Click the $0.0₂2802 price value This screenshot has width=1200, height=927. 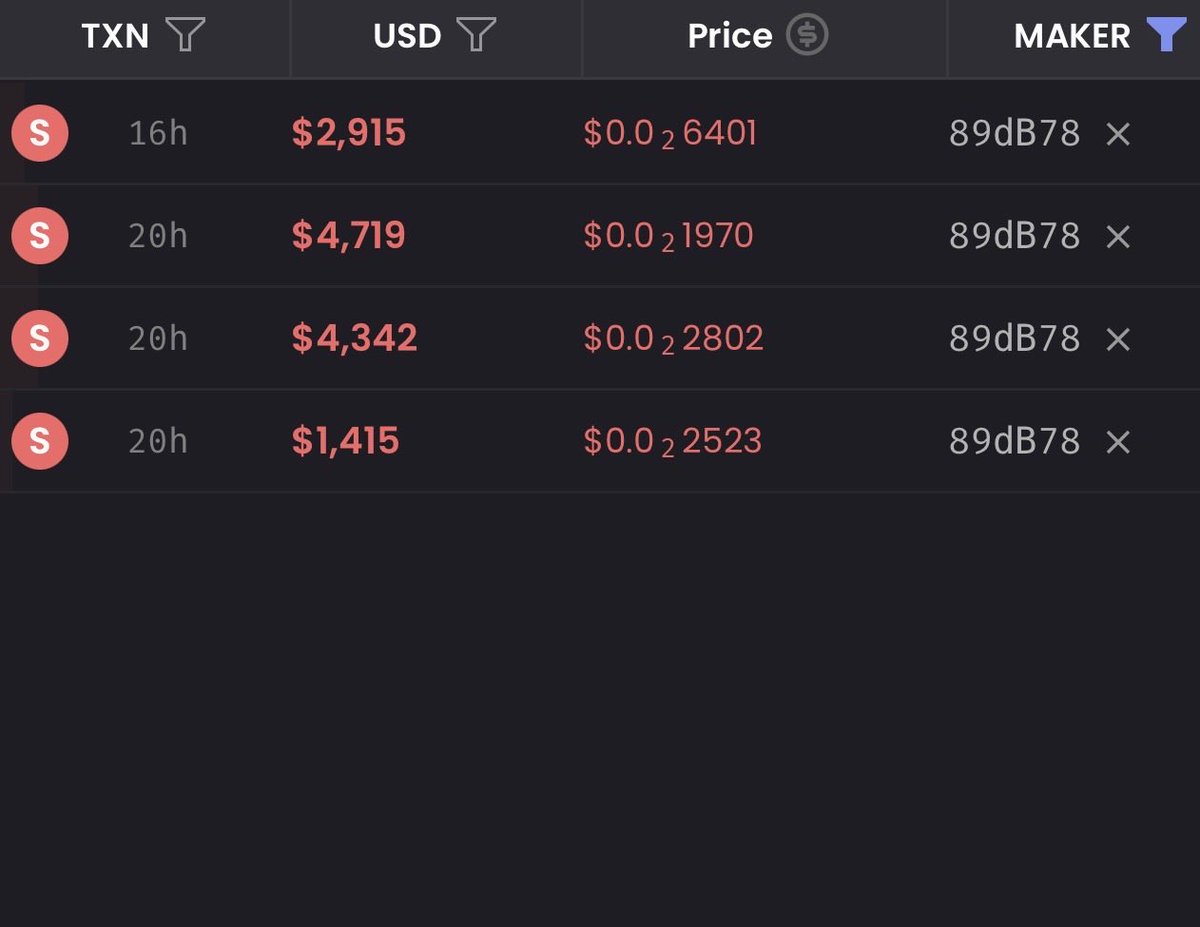pyautogui.click(x=673, y=339)
